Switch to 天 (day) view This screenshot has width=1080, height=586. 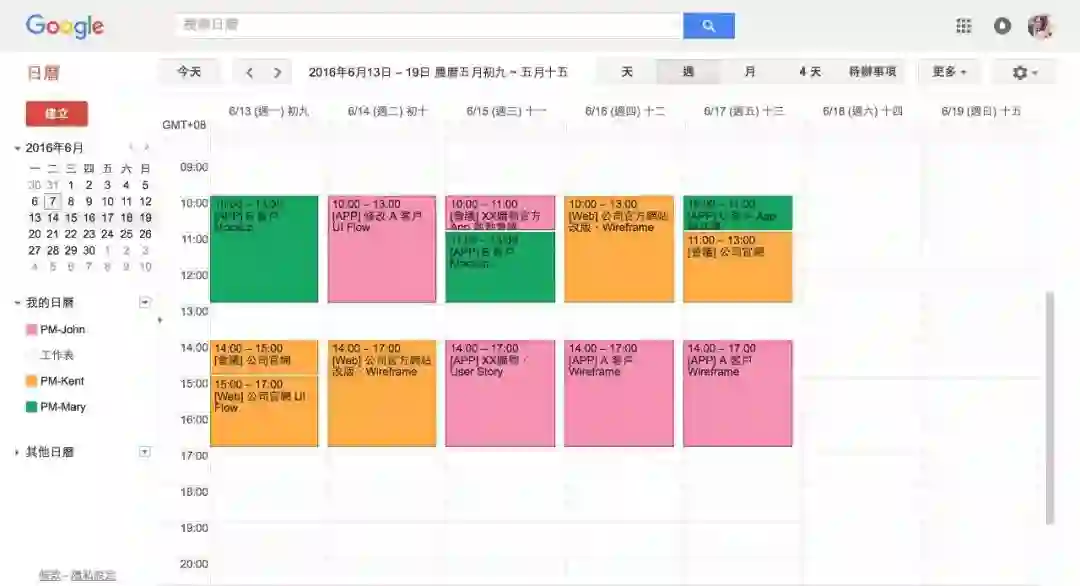pos(627,72)
